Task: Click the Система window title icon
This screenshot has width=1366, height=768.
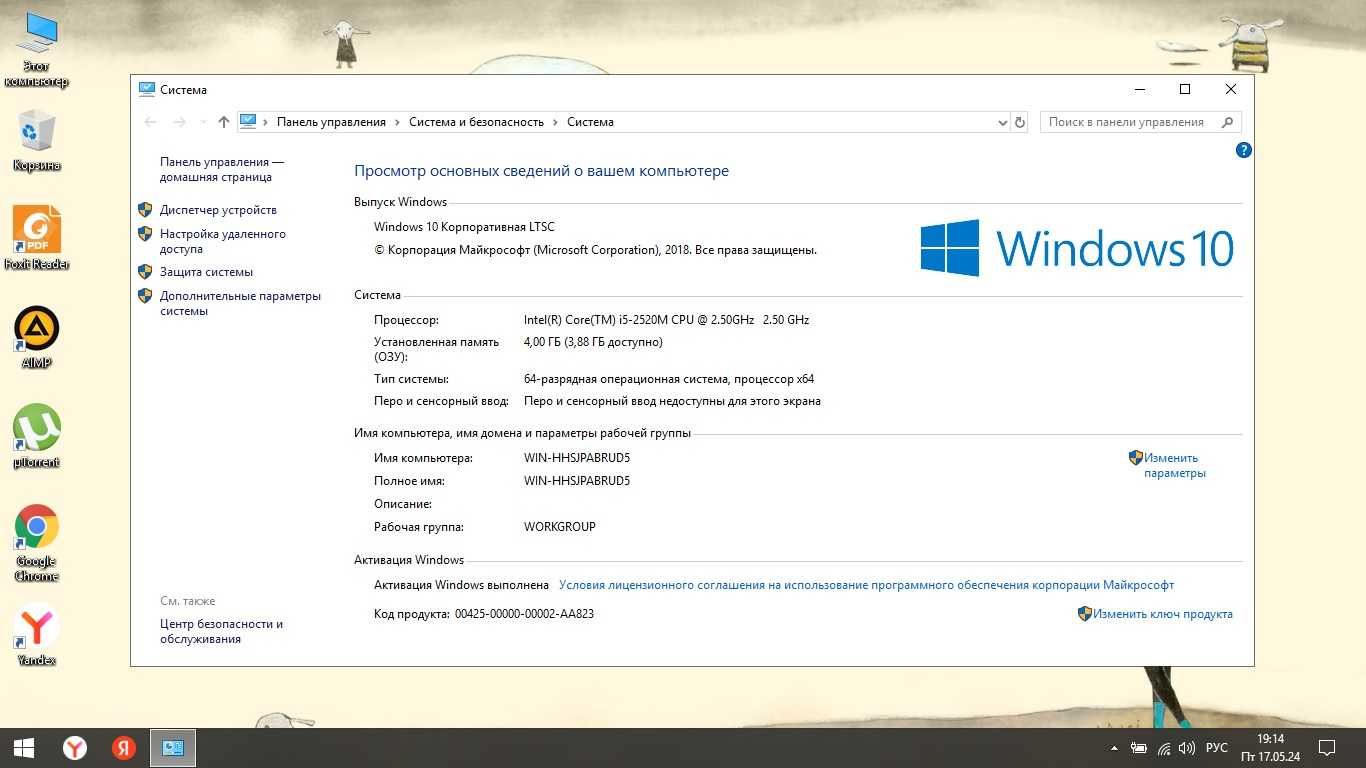Action: (147, 89)
